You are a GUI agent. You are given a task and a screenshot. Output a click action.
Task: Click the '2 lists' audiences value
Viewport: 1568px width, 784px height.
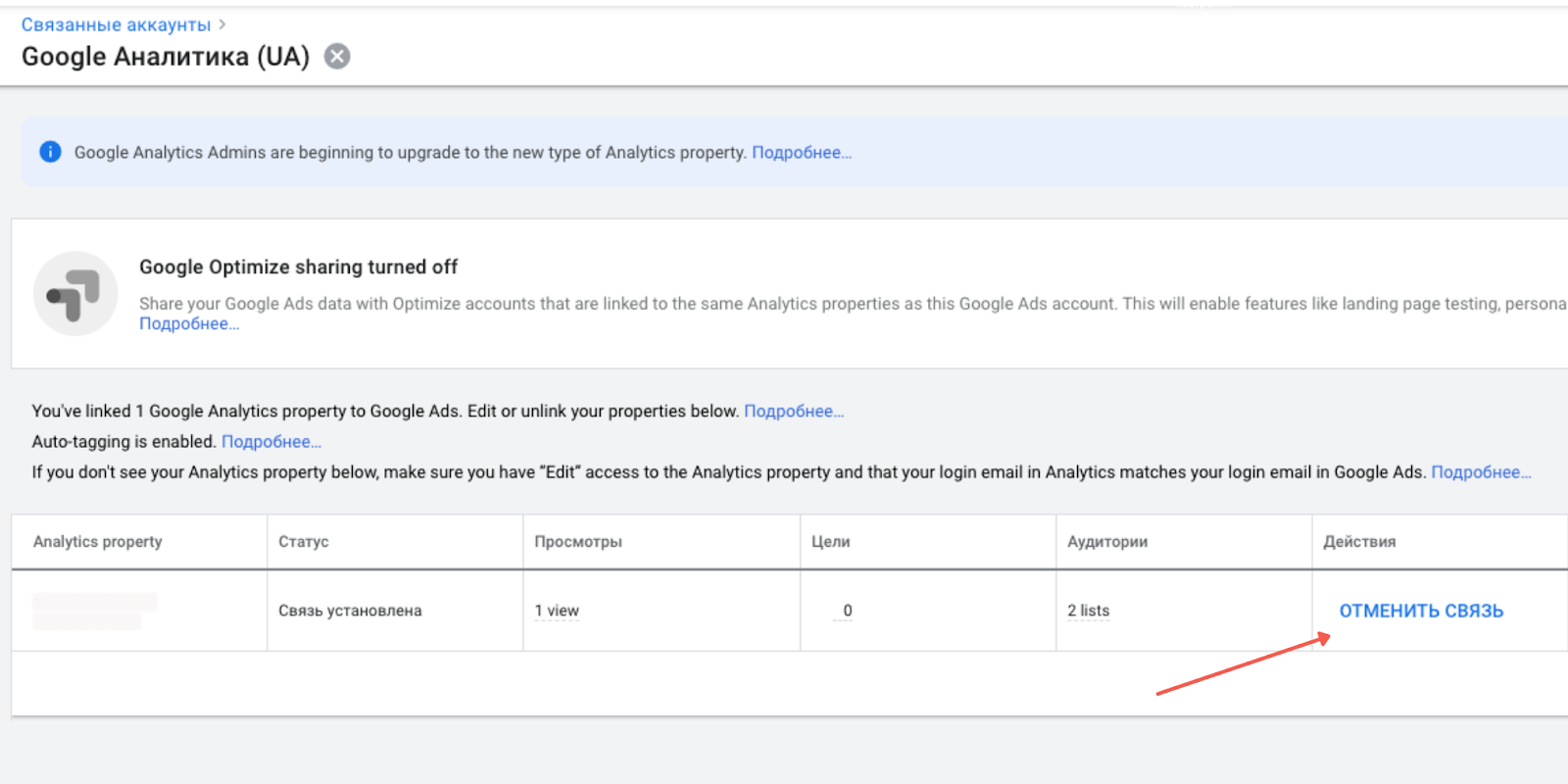(1089, 611)
